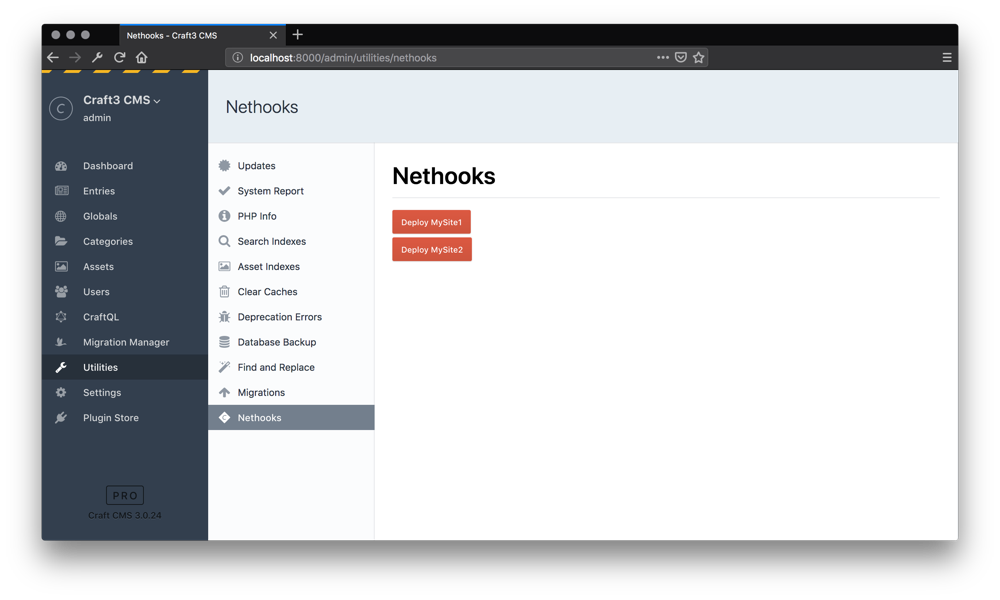Open a new browser tab
Viewport: 1000px width, 600px height.
[298, 34]
